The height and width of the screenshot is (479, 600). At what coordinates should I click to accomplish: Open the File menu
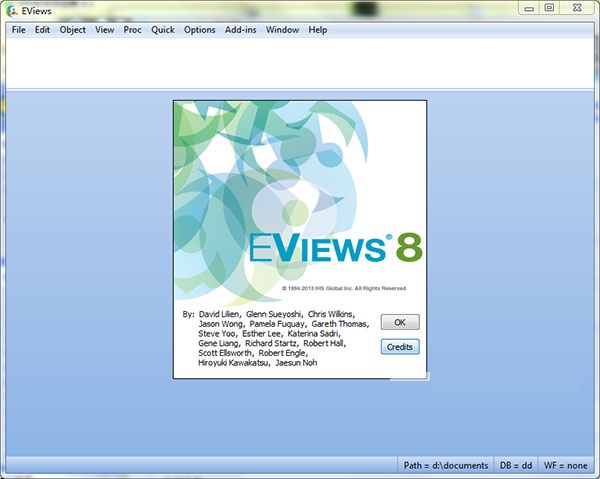[18, 30]
